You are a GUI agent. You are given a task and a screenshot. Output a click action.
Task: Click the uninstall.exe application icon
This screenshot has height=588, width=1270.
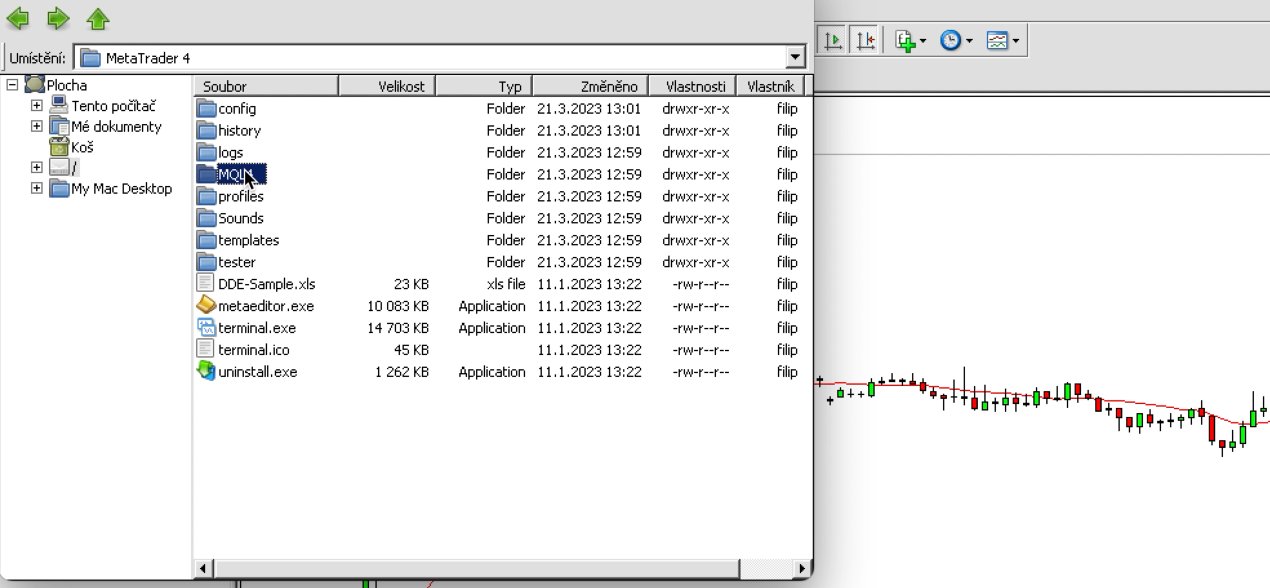point(206,371)
